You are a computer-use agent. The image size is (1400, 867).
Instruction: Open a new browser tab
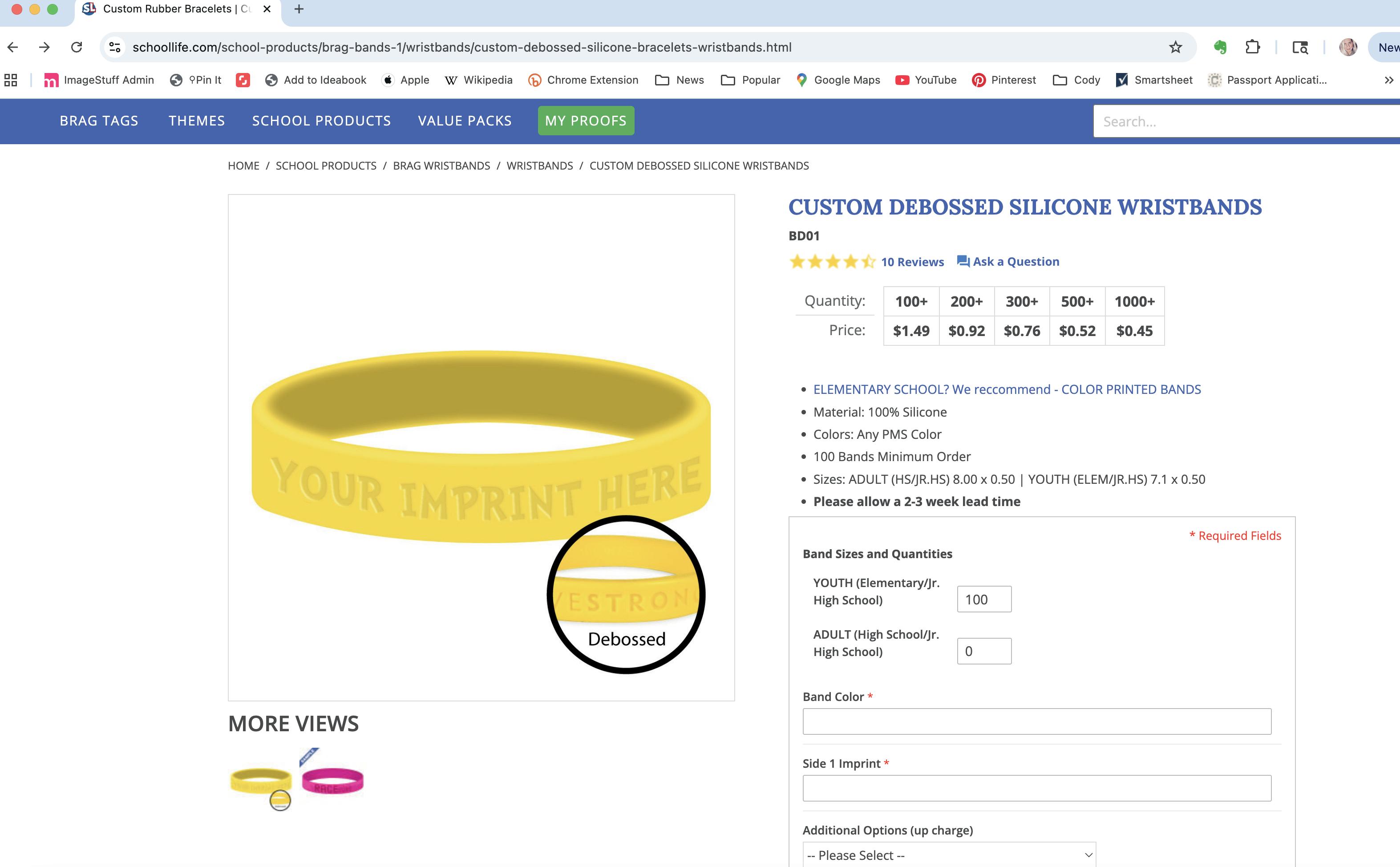click(x=299, y=9)
